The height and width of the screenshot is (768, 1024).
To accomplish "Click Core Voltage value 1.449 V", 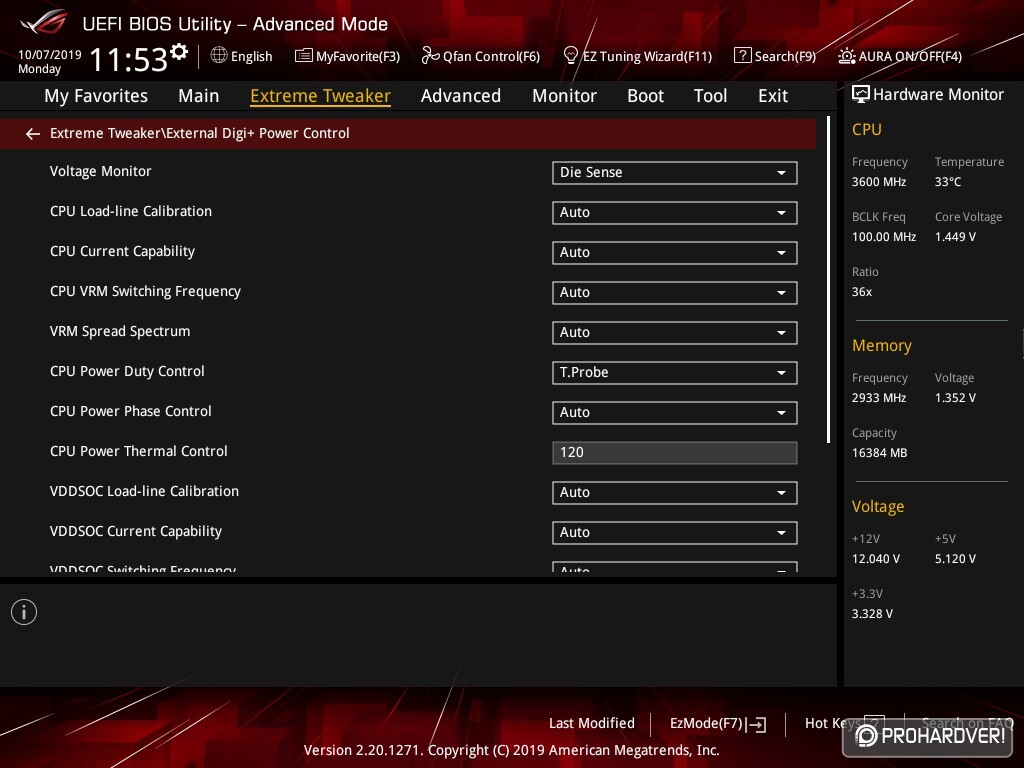I will click(x=955, y=236).
